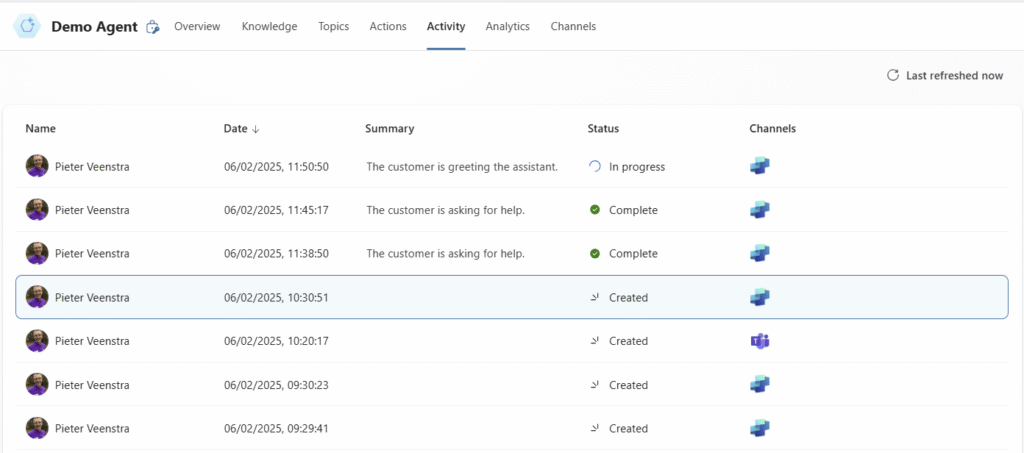1024x453 pixels.
Task: Click the channel icon in the 11:45:17 row
Action: pos(760,210)
